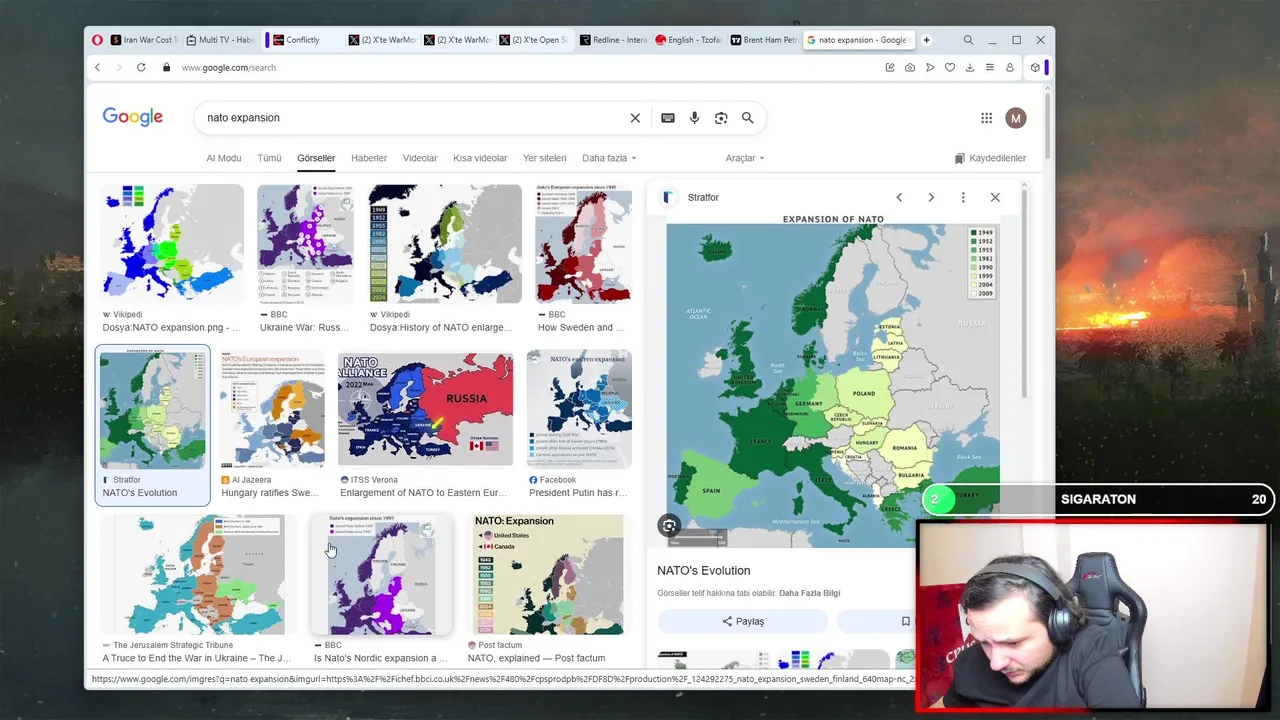This screenshot has height=720, width=1280.
Task: Reload the current page
Action: [x=141, y=67]
